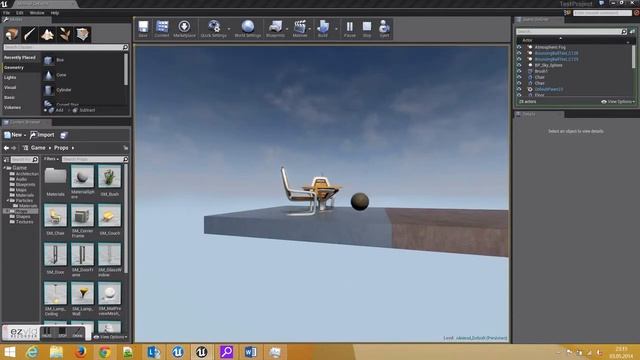640x360 pixels.
Task: Go back in Content Browser history
Action: coord(6,148)
